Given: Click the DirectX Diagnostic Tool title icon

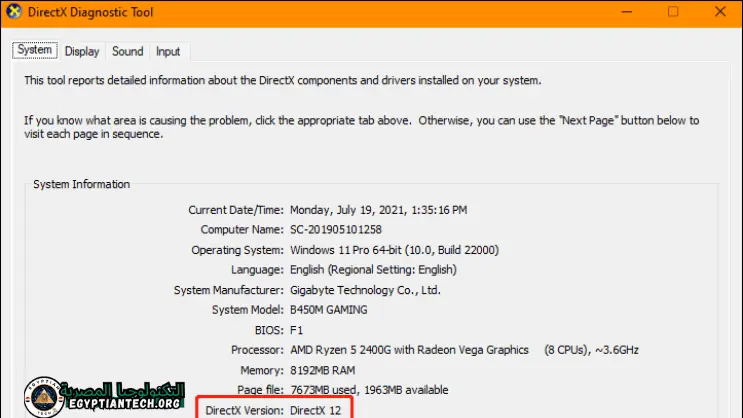Looking at the screenshot, I should coord(14,11).
